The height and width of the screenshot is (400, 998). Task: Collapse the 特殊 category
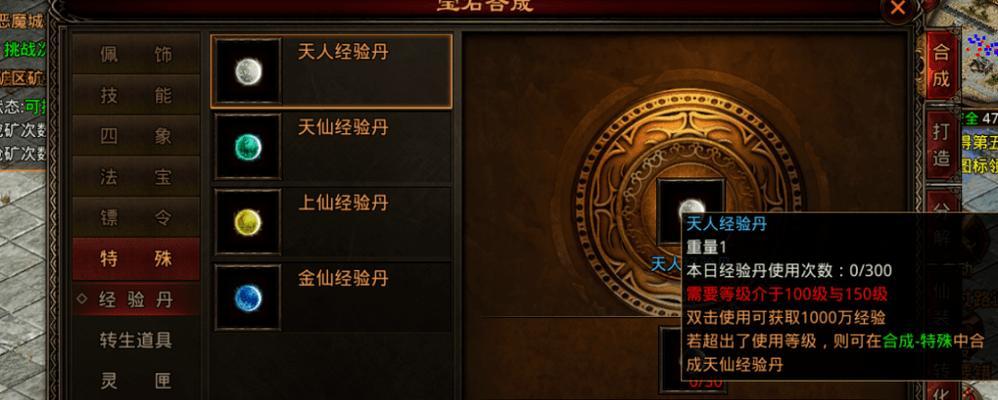pyautogui.click(x=136, y=259)
